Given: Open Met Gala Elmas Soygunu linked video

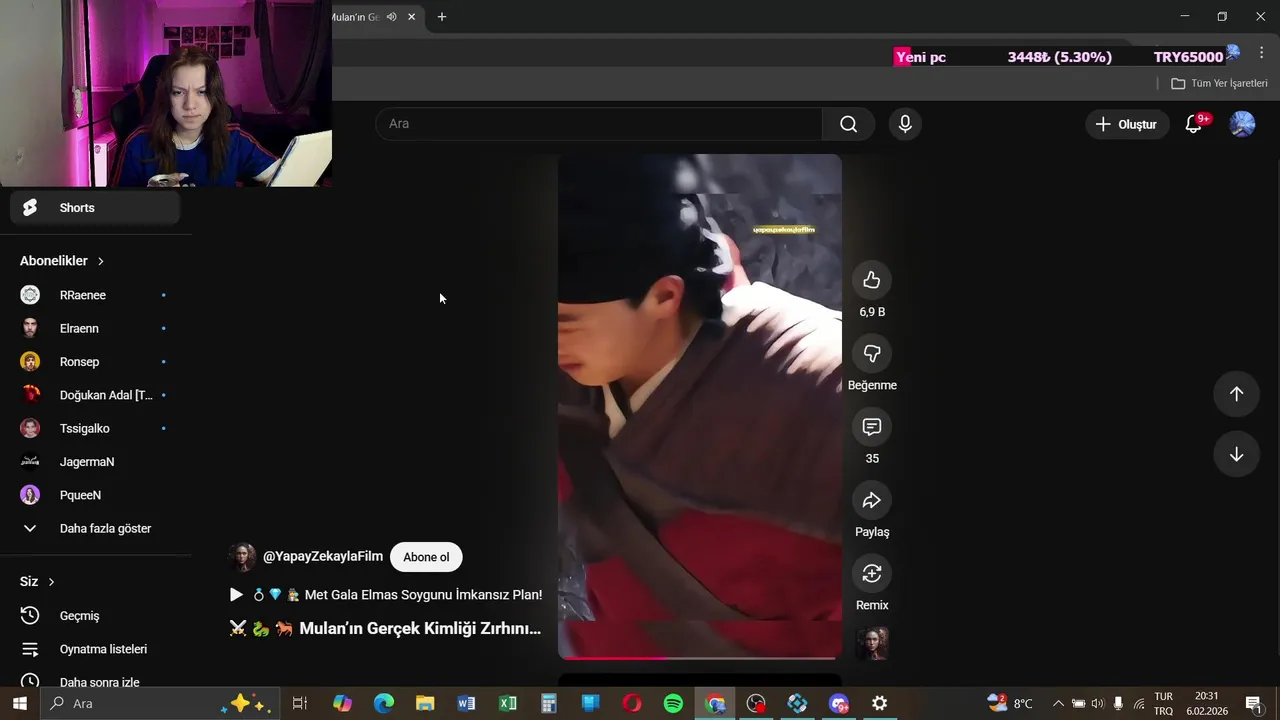Looking at the screenshot, I should point(386,595).
